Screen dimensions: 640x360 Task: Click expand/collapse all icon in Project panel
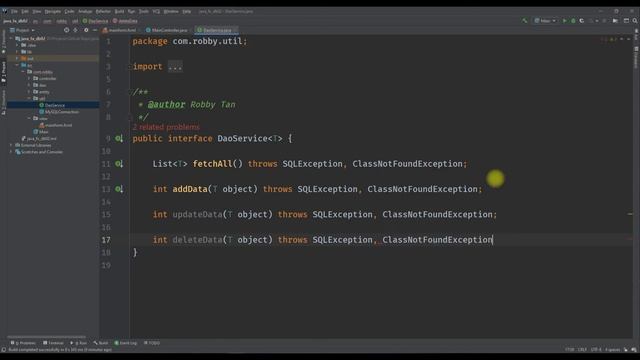pyautogui.click(x=76, y=30)
